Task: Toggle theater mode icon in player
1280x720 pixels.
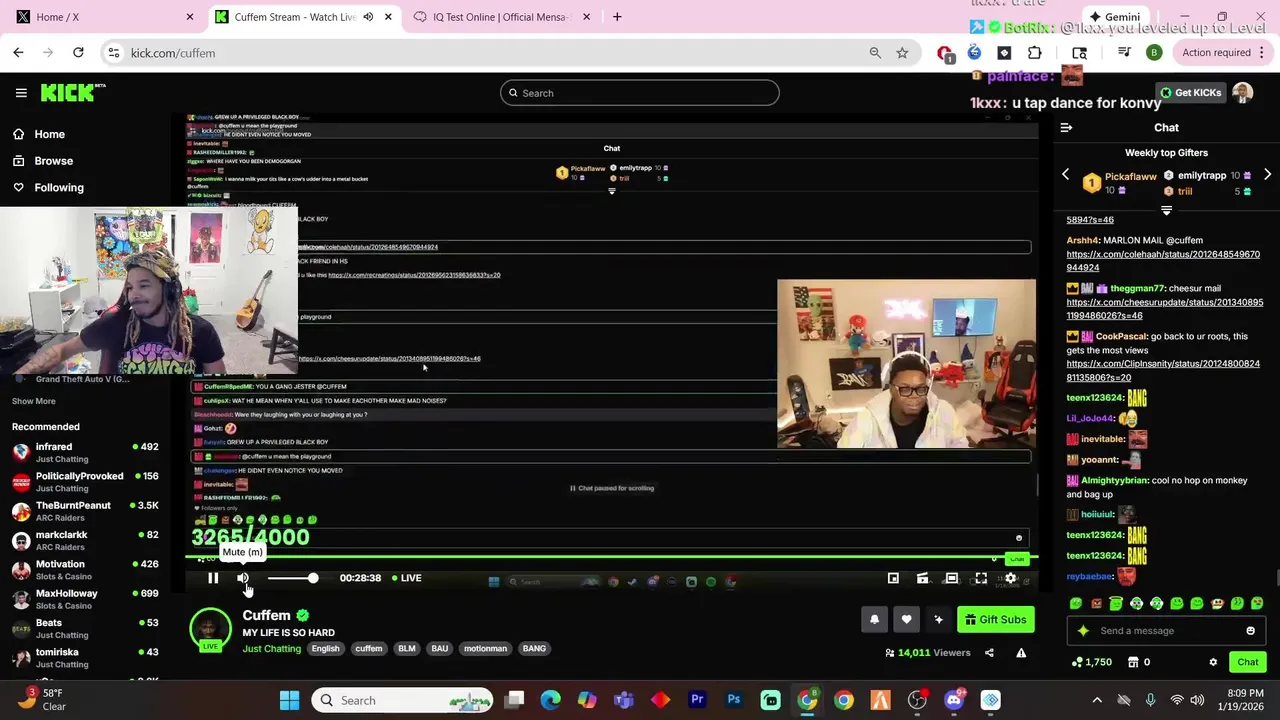Action: pos(952,578)
